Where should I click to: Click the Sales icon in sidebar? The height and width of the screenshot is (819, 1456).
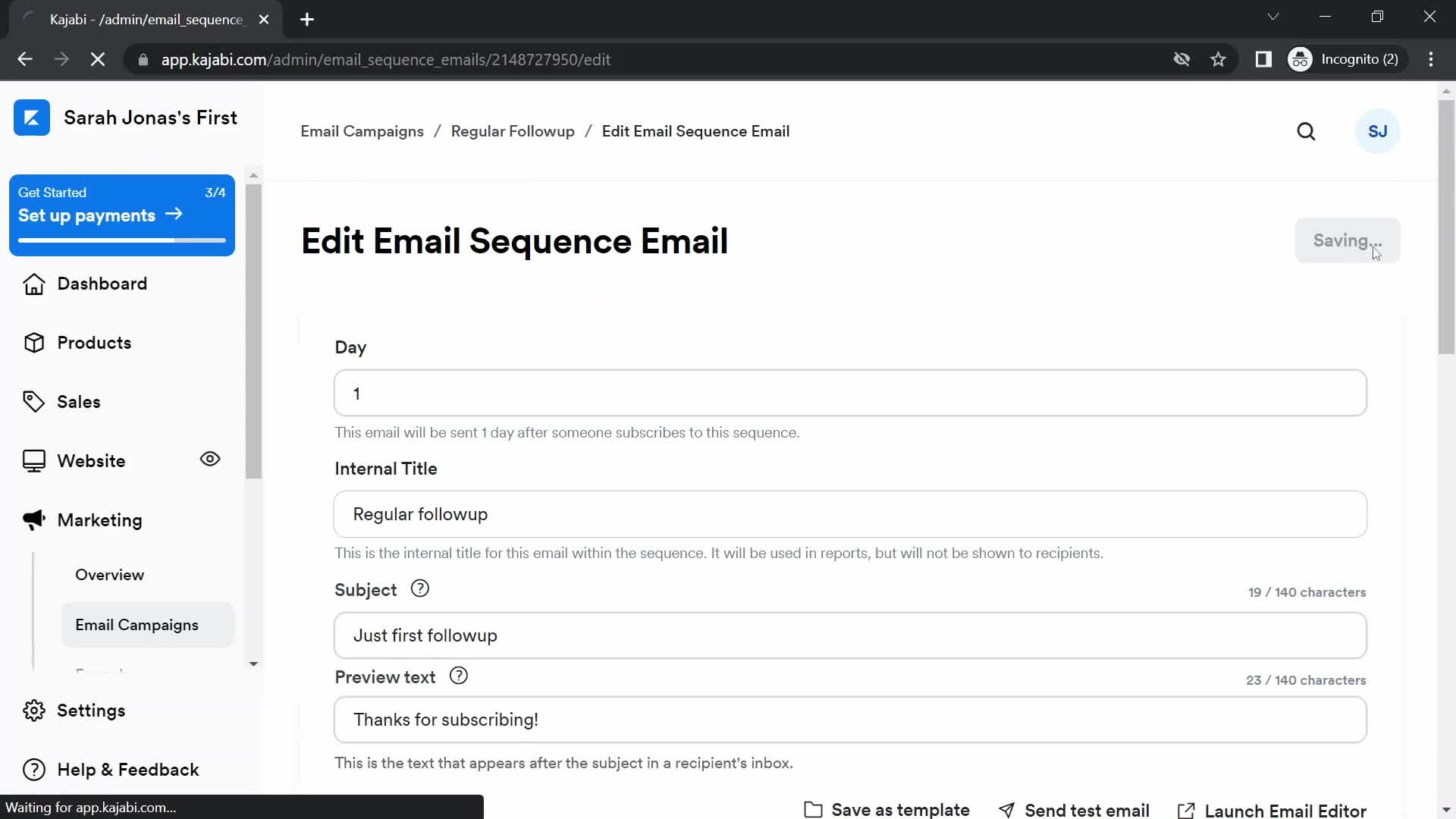35,401
